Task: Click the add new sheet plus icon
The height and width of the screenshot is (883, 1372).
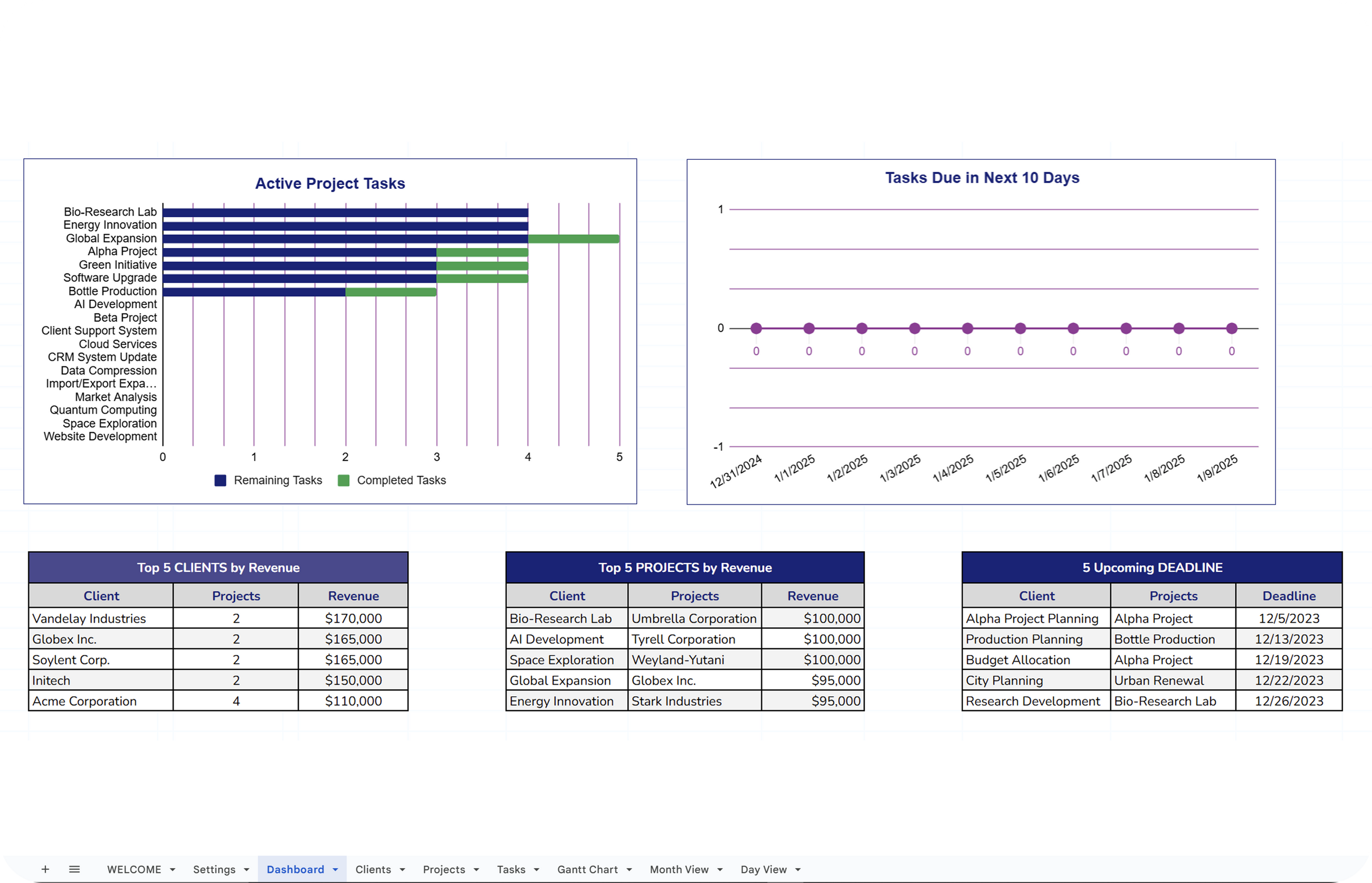Action: point(45,869)
